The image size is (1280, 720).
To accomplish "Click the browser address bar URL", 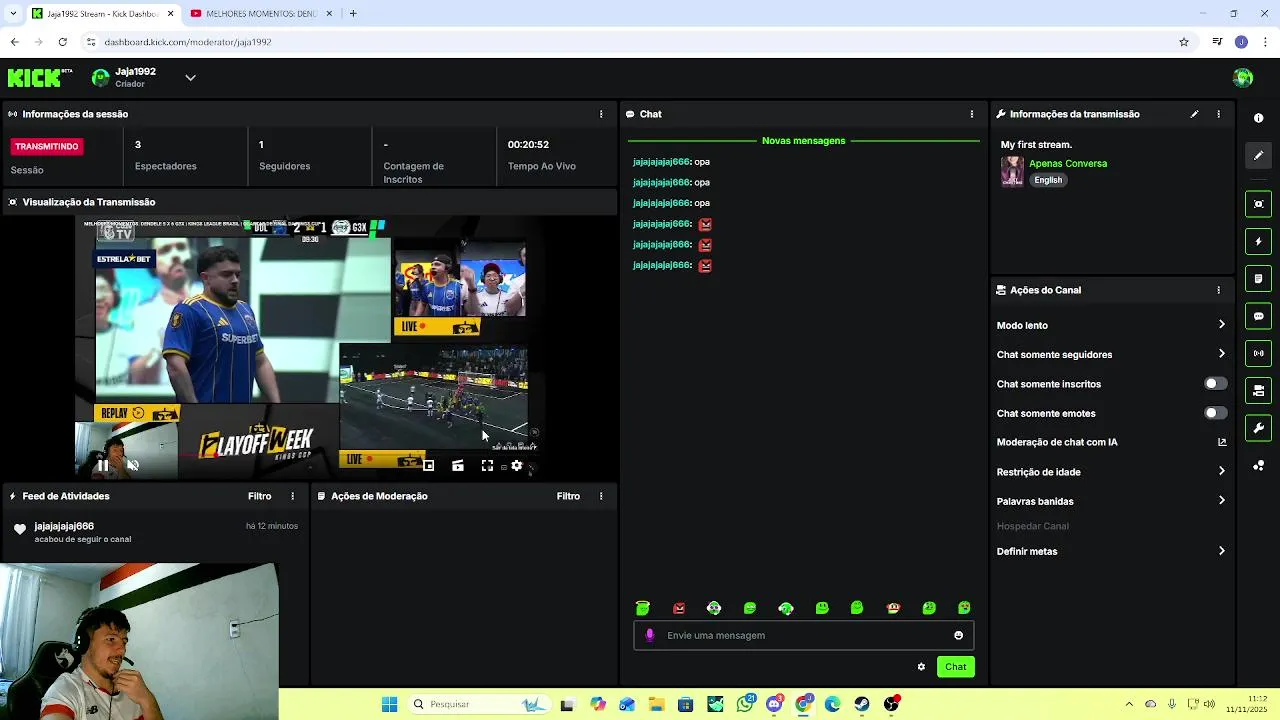I will 188,42.
